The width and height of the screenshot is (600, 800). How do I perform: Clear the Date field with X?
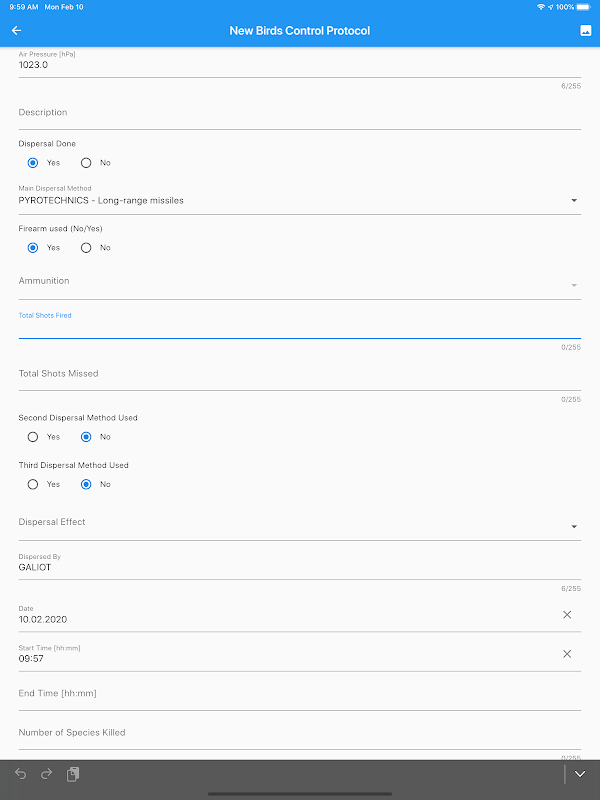click(x=567, y=614)
